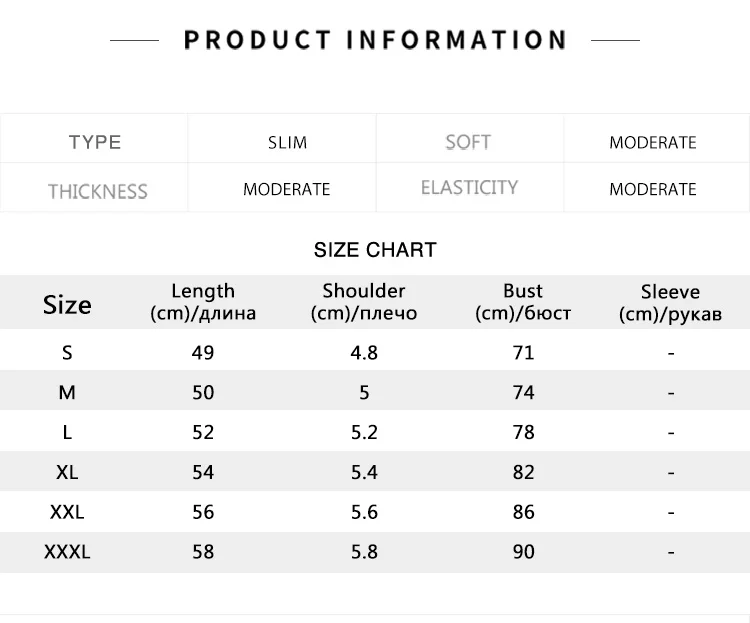
Task: Select length value 52 for L
Action: (x=203, y=433)
